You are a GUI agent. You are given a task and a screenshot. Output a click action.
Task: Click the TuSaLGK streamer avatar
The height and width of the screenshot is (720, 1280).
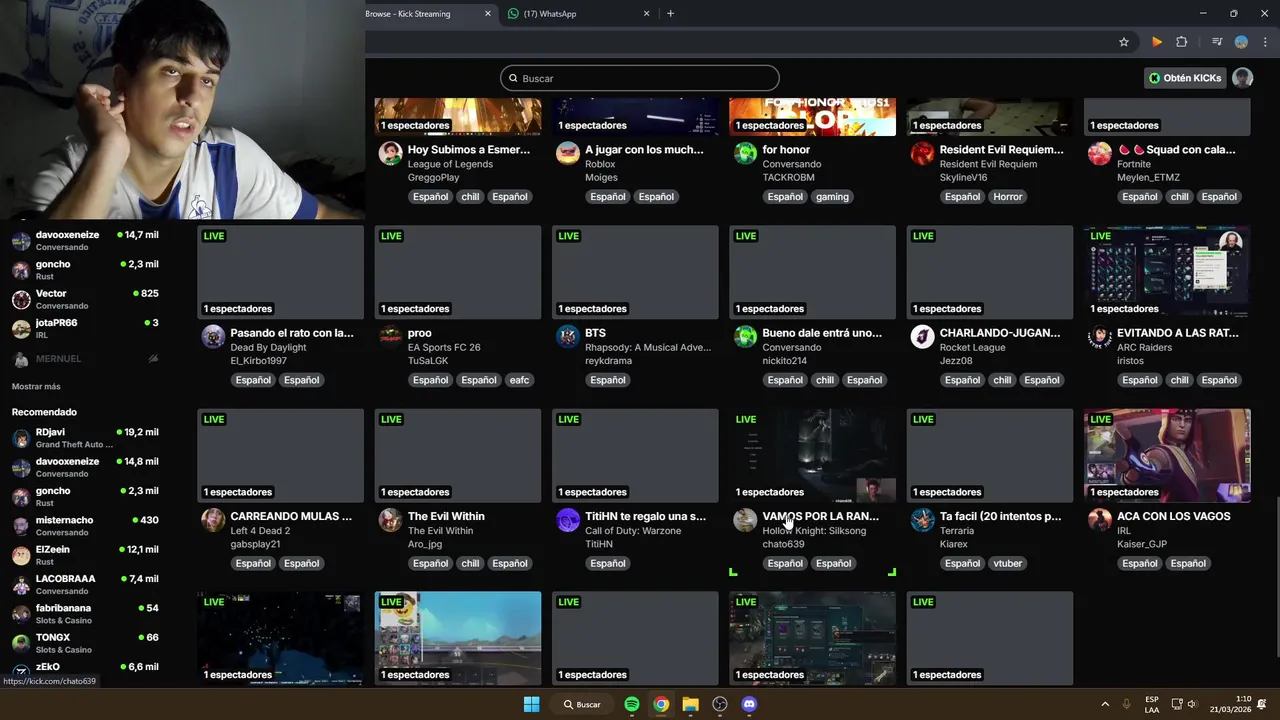[x=390, y=336]
